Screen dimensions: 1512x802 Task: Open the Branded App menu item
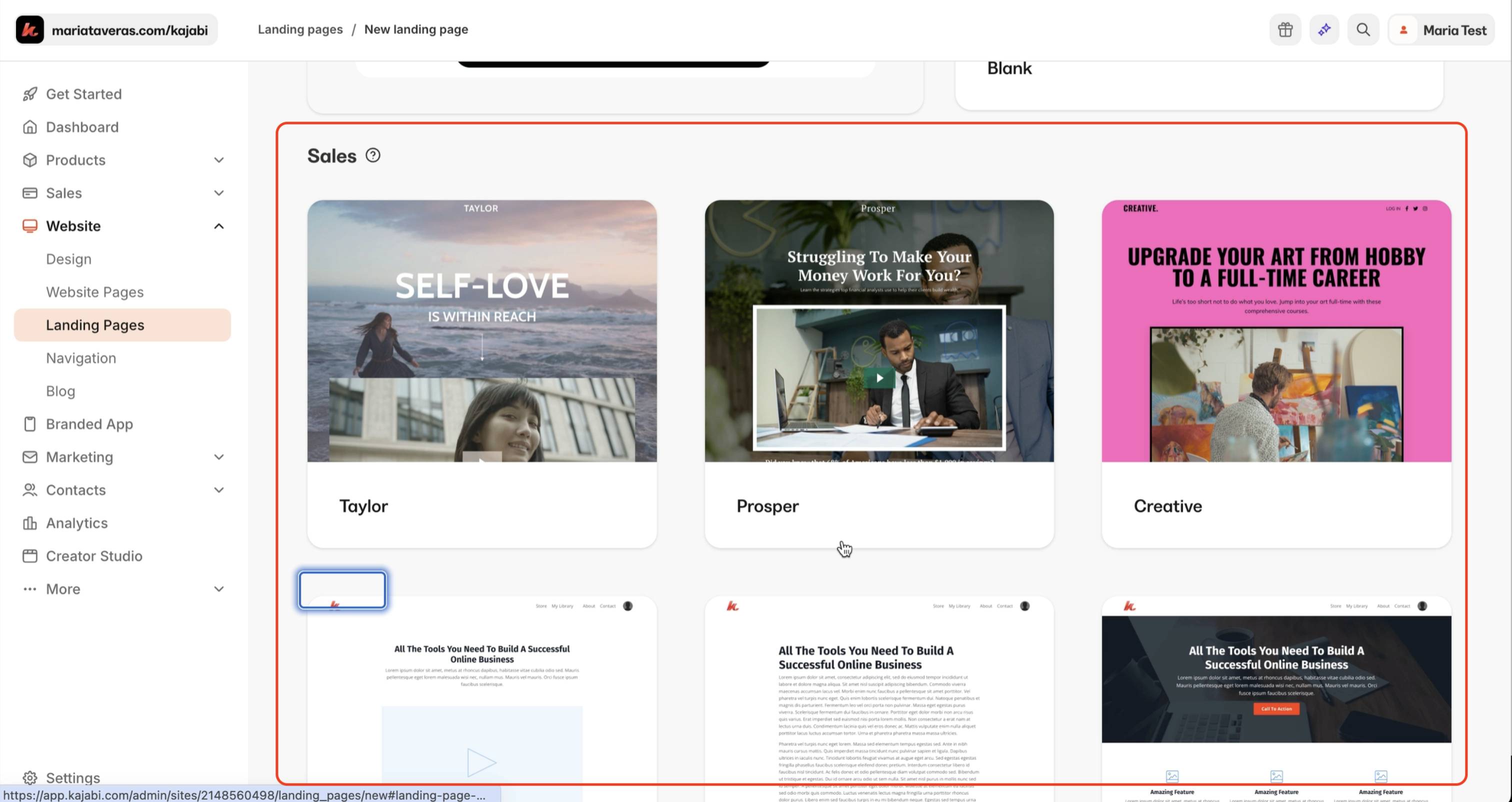pos(122,424)
